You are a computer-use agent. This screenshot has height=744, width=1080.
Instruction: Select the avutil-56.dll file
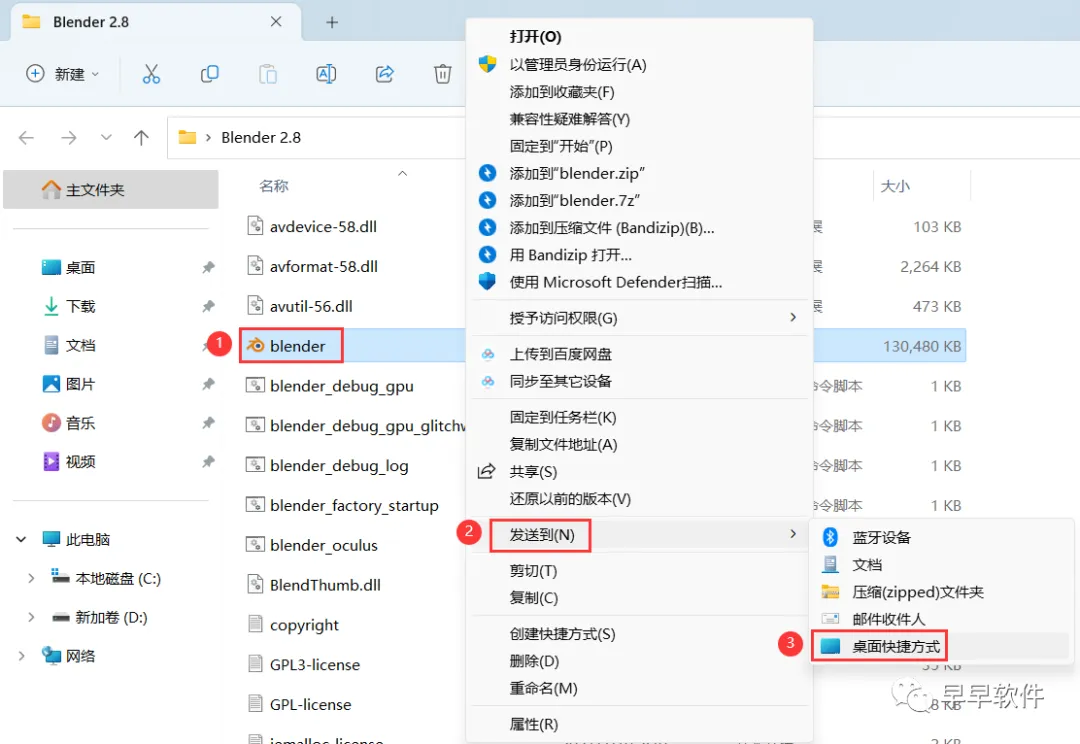tap(311, 307)
